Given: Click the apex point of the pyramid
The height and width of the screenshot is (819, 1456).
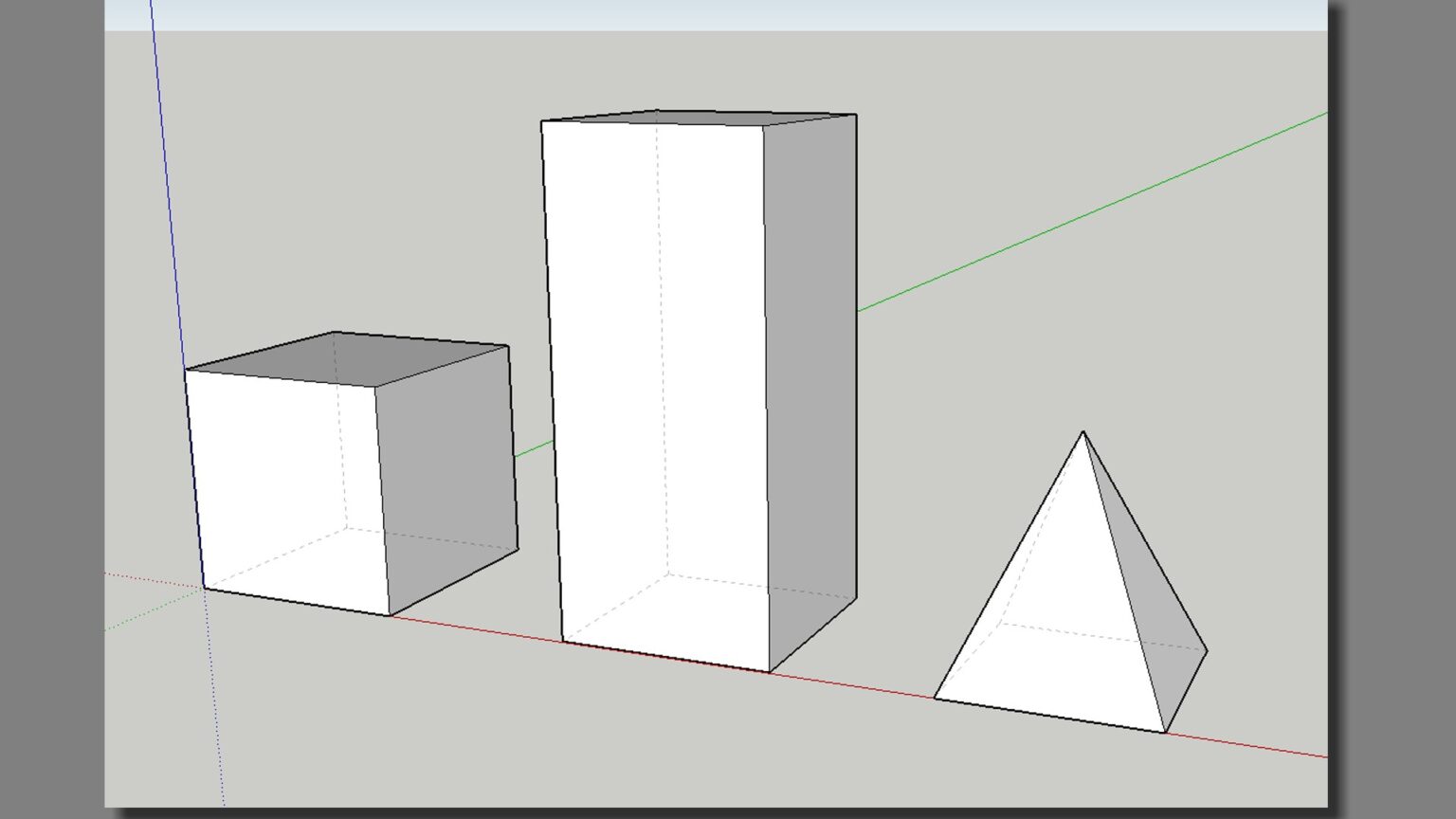Looking at the screenshot, I should [x=1083, y=432].
